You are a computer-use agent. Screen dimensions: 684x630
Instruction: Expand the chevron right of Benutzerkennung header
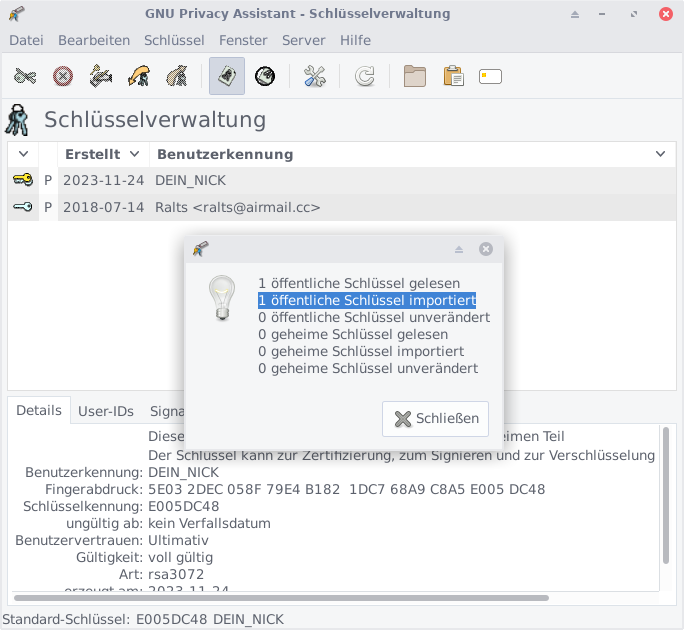[660, 154]
